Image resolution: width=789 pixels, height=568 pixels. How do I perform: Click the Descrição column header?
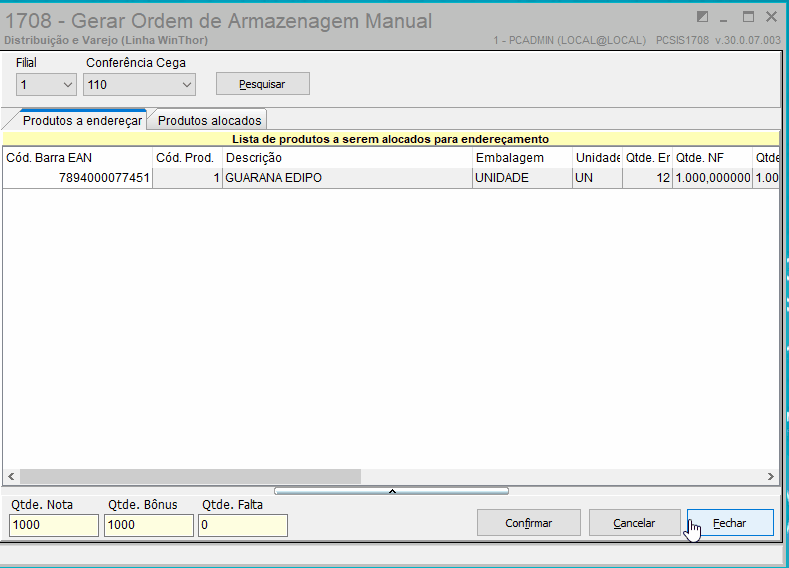[x=347, y=158]
